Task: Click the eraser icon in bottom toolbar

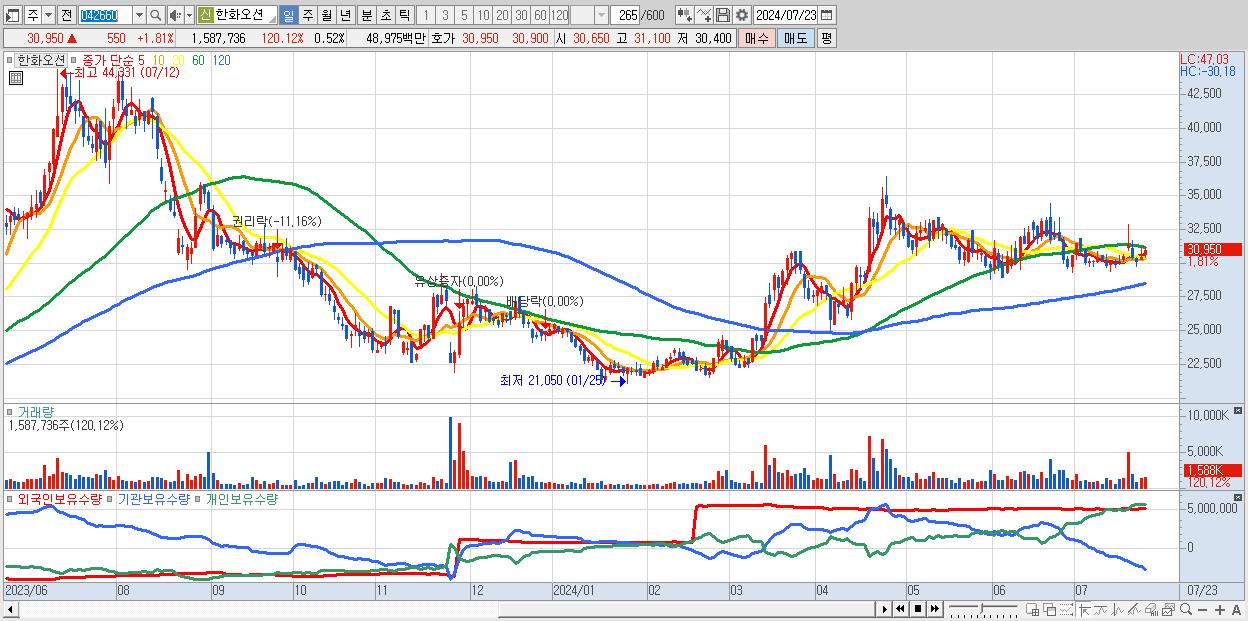Action: 1152,609
